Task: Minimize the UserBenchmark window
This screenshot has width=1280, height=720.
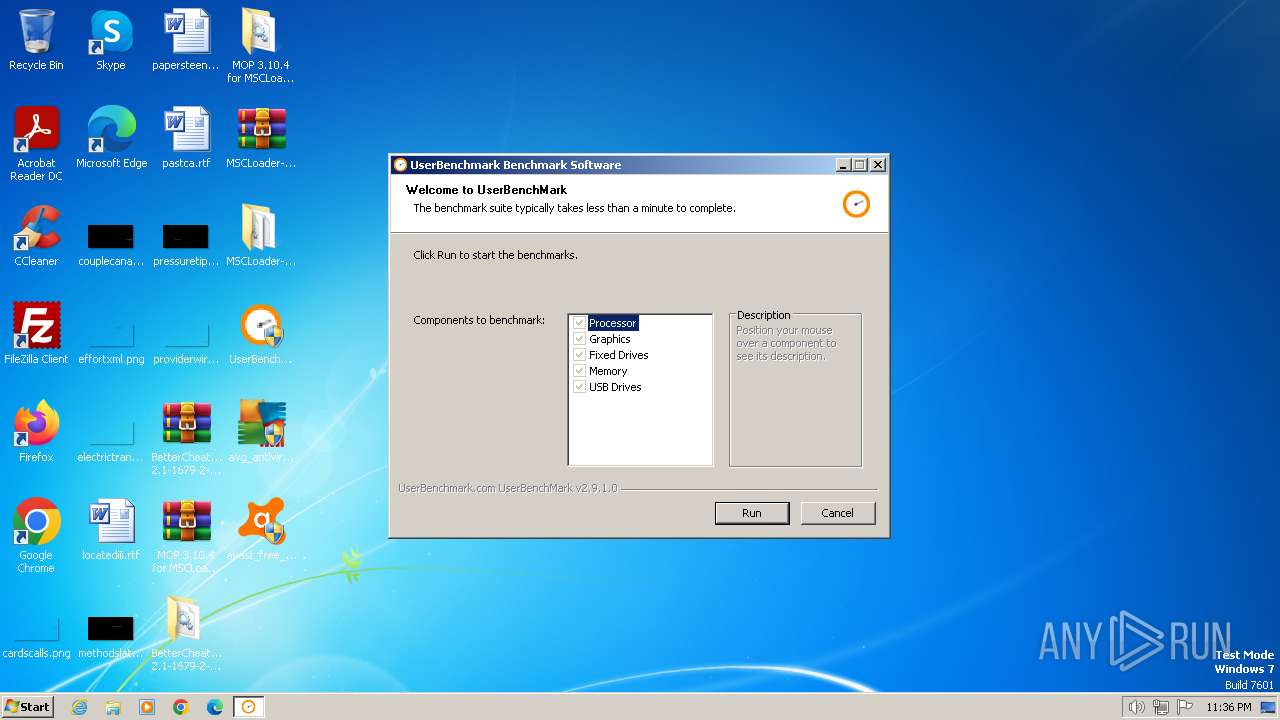Action: point(843,165)
